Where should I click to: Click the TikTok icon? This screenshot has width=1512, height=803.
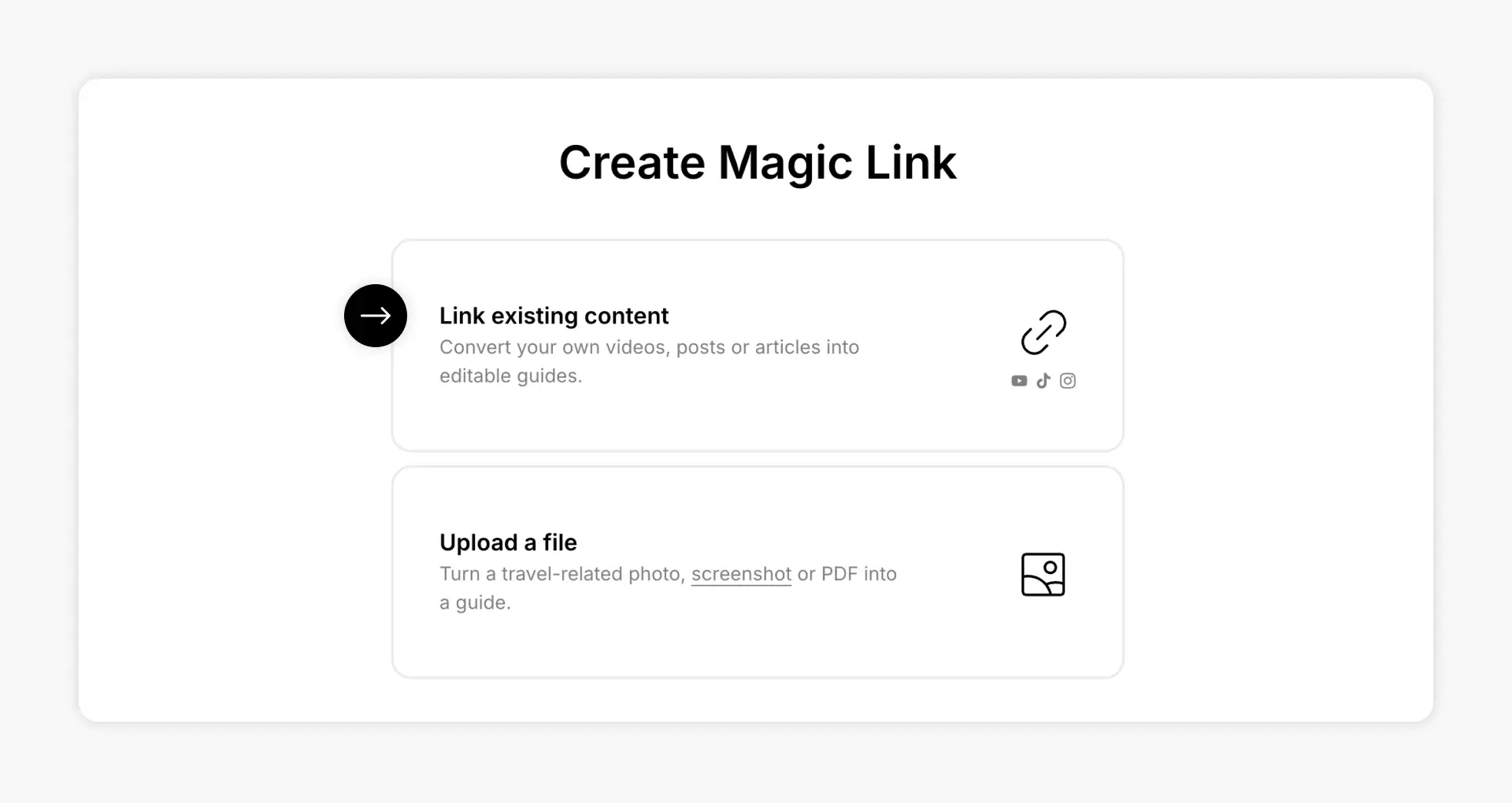click(x=1043, y=381)
